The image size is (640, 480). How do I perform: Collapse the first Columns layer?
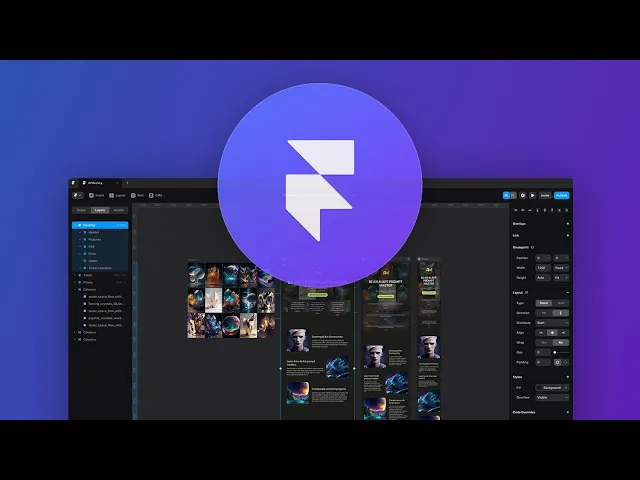(x=75, y=289)
